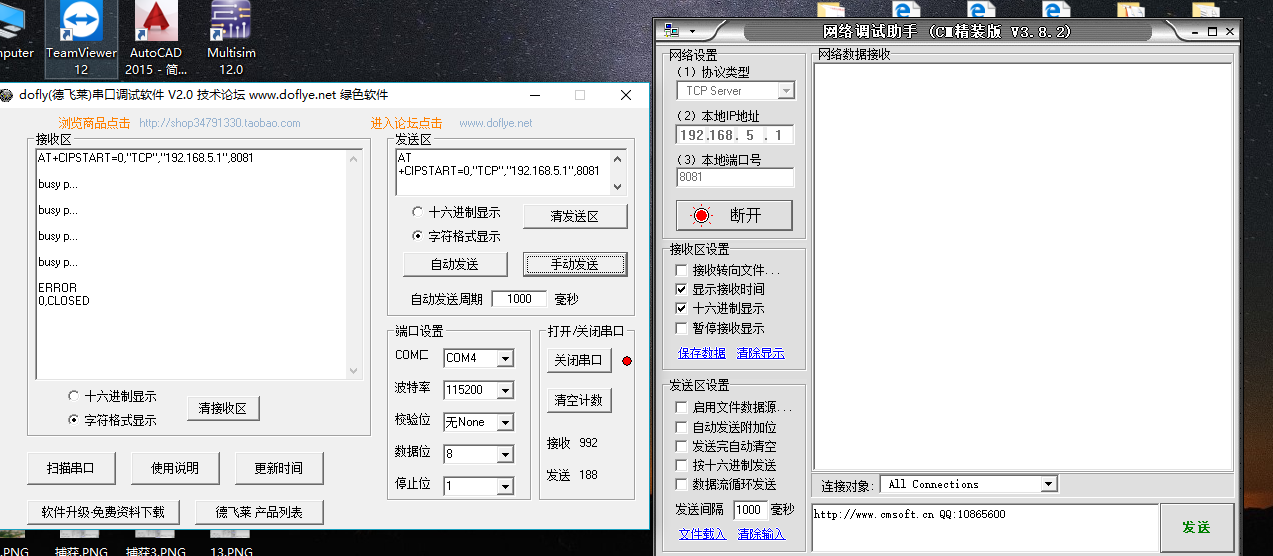Enable 启用文件数据源 checkbox

pyautogui.click(x=681, y=407)
